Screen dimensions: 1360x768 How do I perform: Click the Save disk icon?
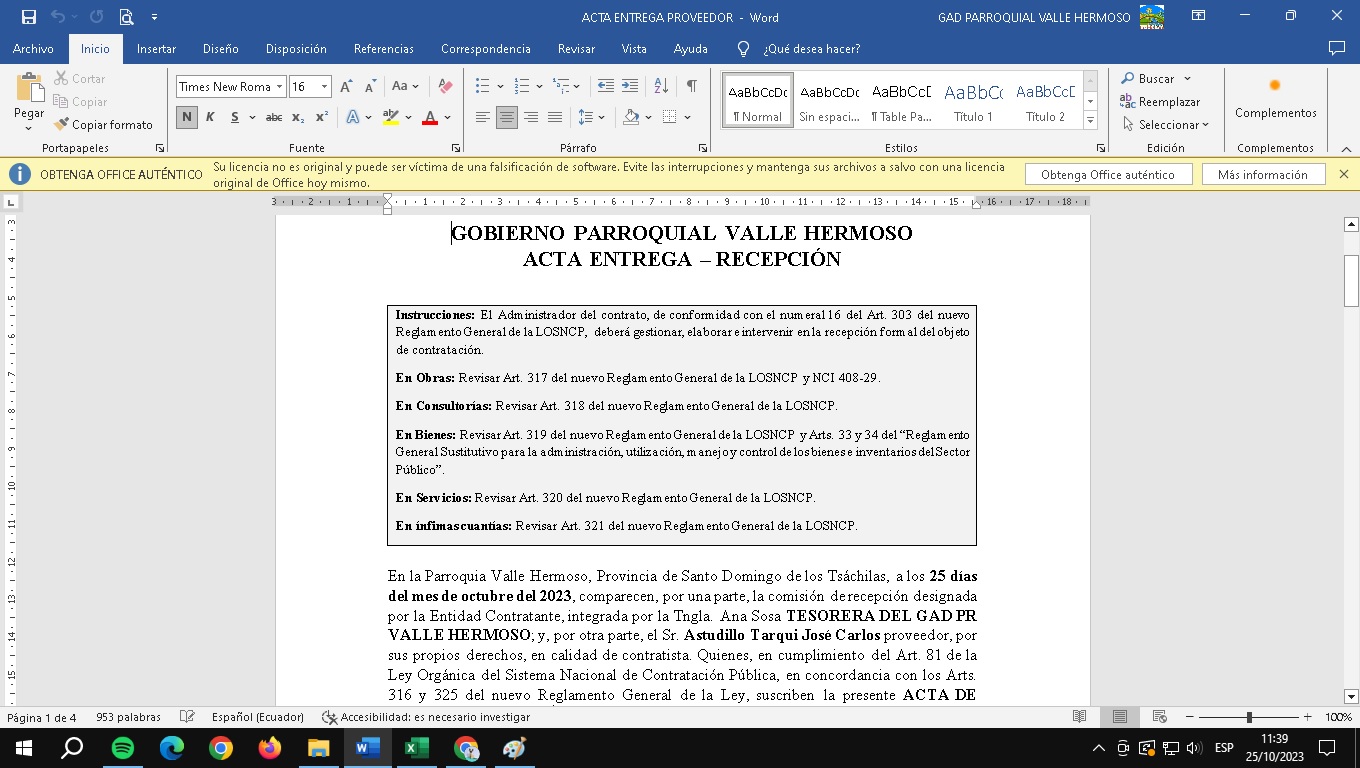28,17
